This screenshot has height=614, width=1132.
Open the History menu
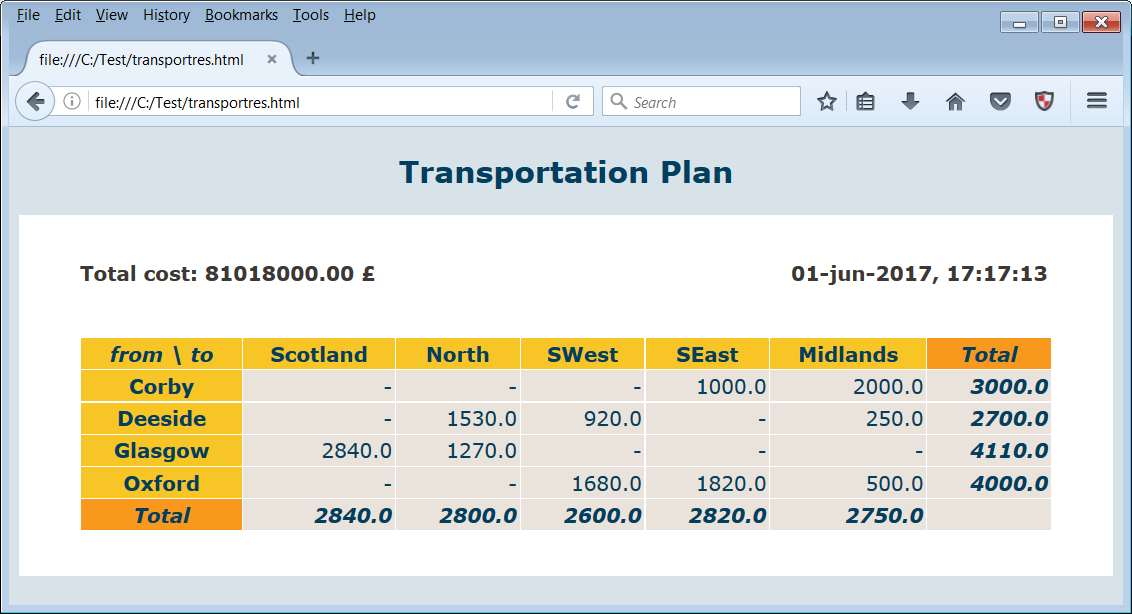pyautogui.click(x=166, y=15)
